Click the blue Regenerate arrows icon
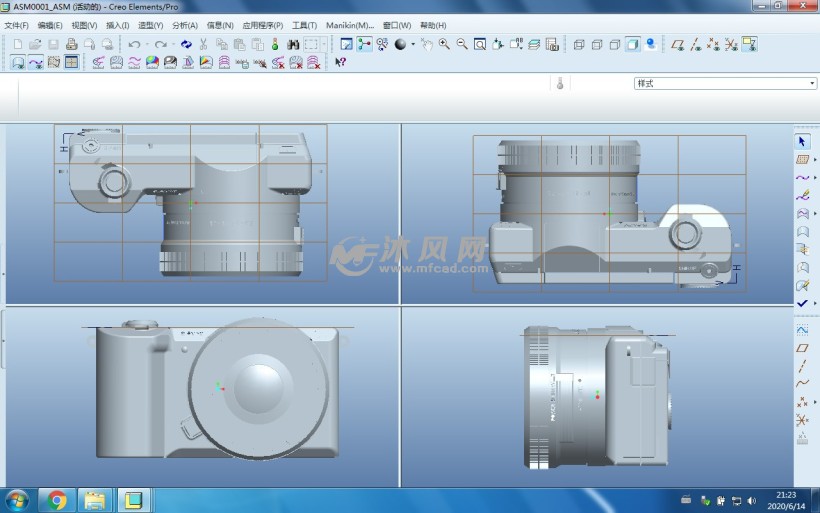The image size is (820, 513). 186,44
